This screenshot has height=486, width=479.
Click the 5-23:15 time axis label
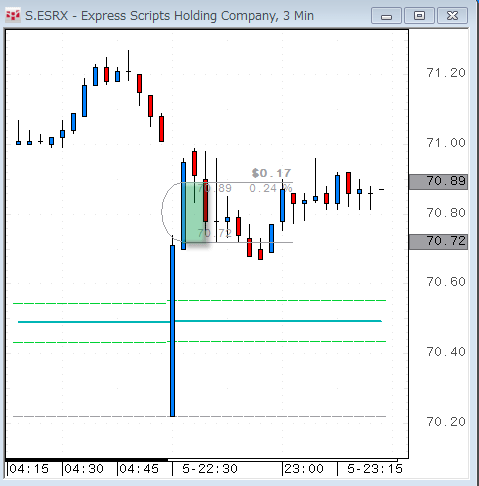(x=375, y=469)
